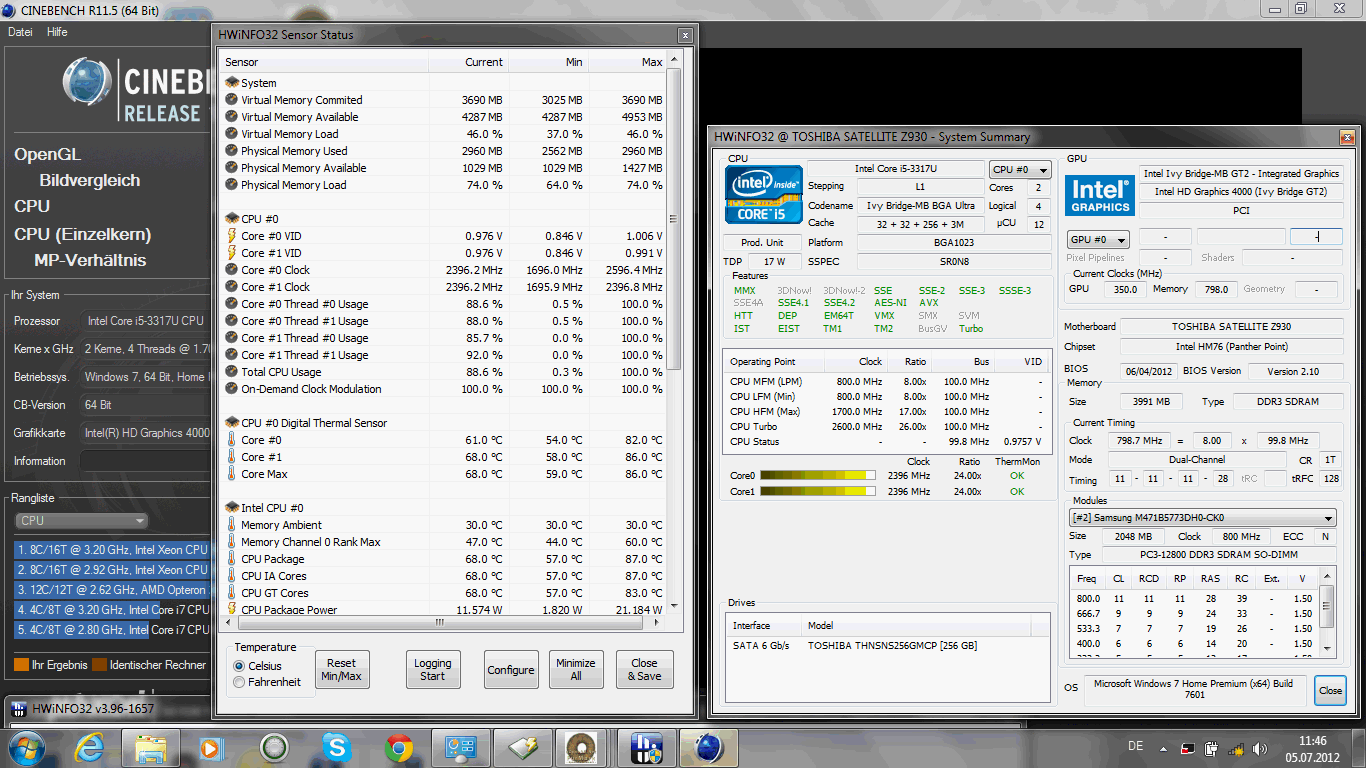Click the Close & Save button
Screen dimensions: 1366x768
645,669
